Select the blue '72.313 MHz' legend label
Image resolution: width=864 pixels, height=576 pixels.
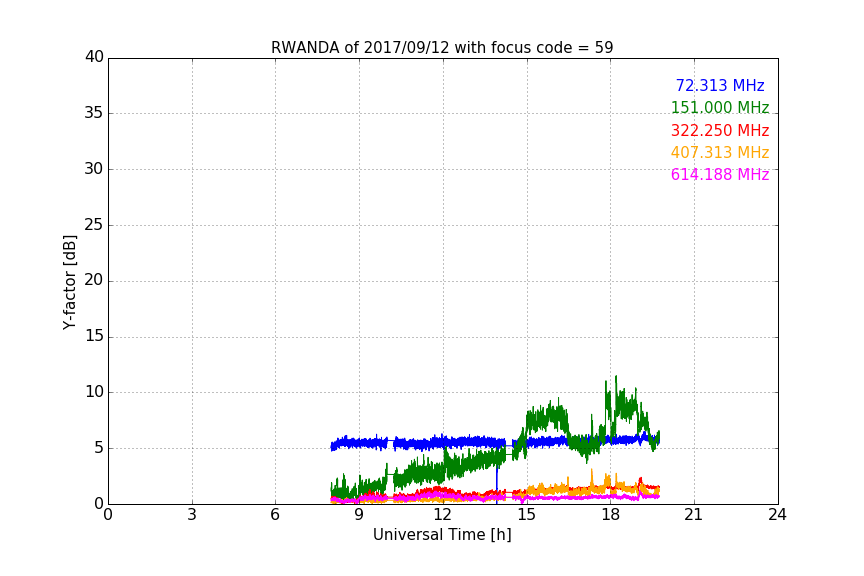point(720,85)
